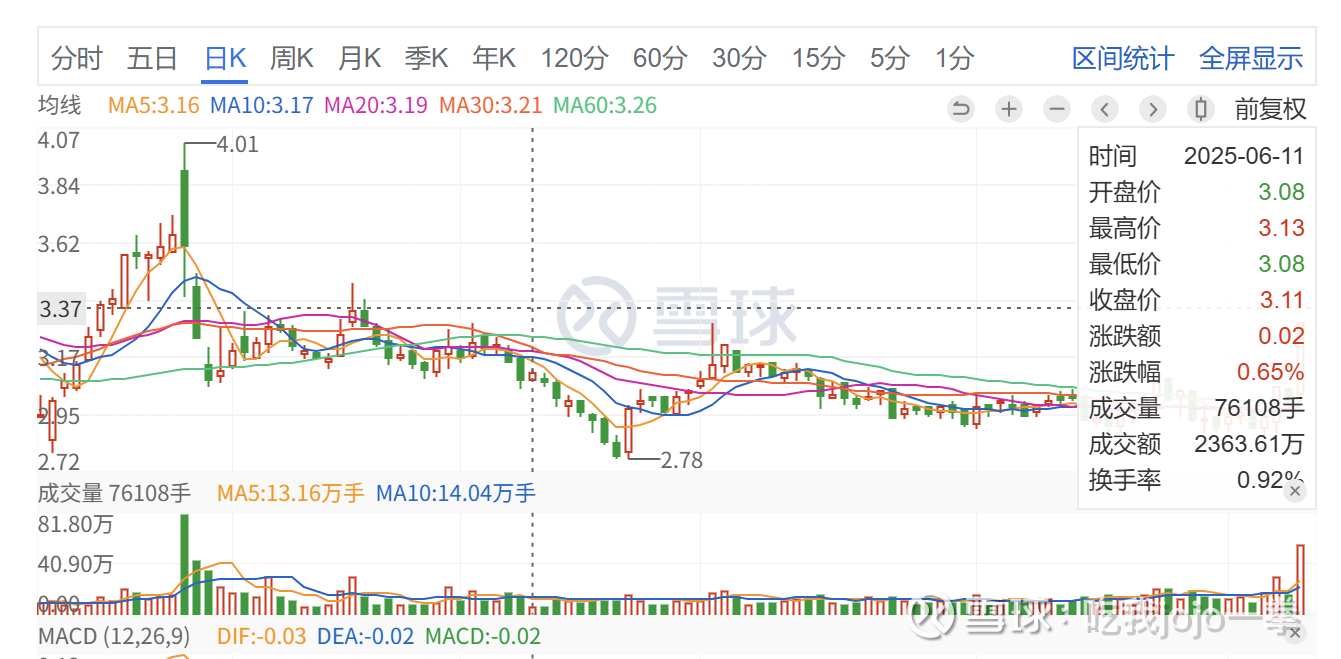The width and height of the screenshot is (1341, 659).
Task: Click the DIF:-0.03 value
Action: [x=262, y=636]
